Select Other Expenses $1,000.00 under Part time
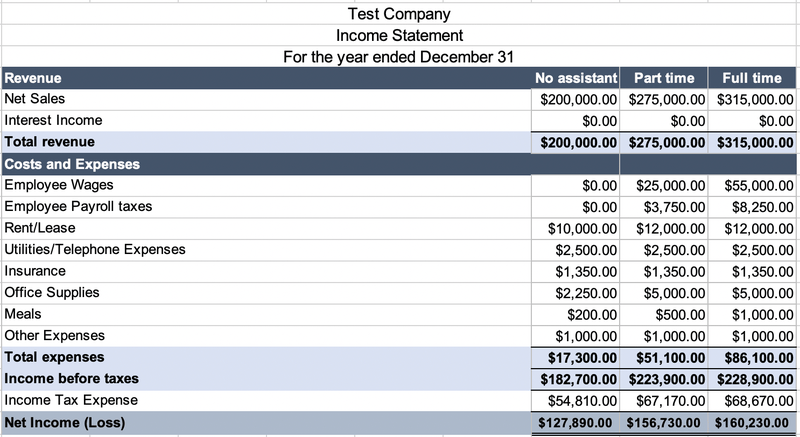Viewport: 800px width, 437px height. pyautogui.click(x=664, y=336)
